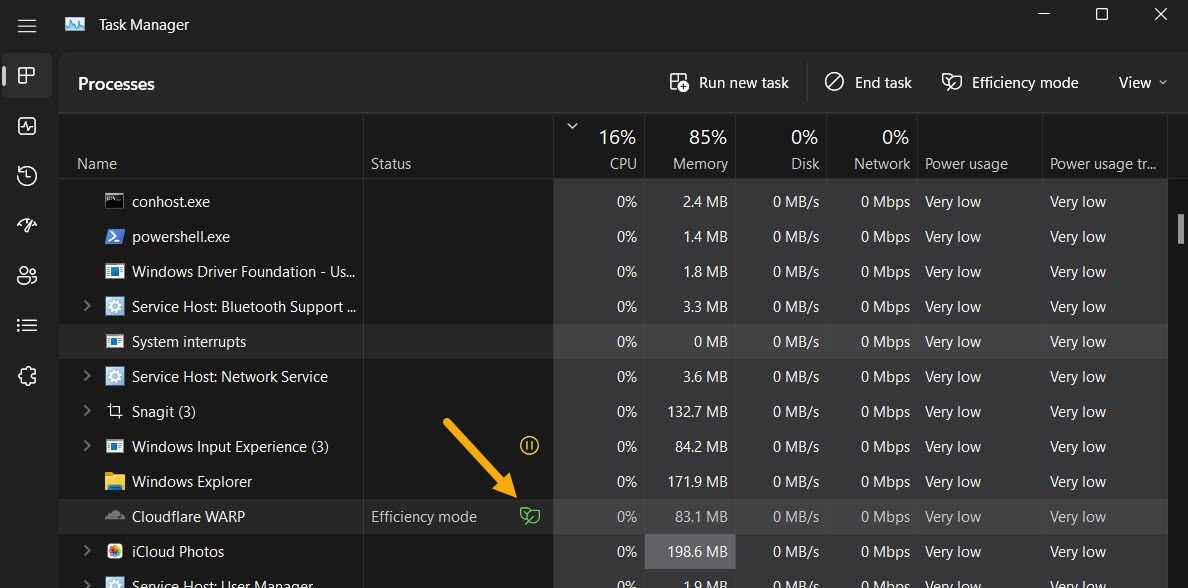Image resolution: width=1188 pixels, height=588 pixels.
Task: Open the View dropdown menu
Action: (x=1142, y=83)
